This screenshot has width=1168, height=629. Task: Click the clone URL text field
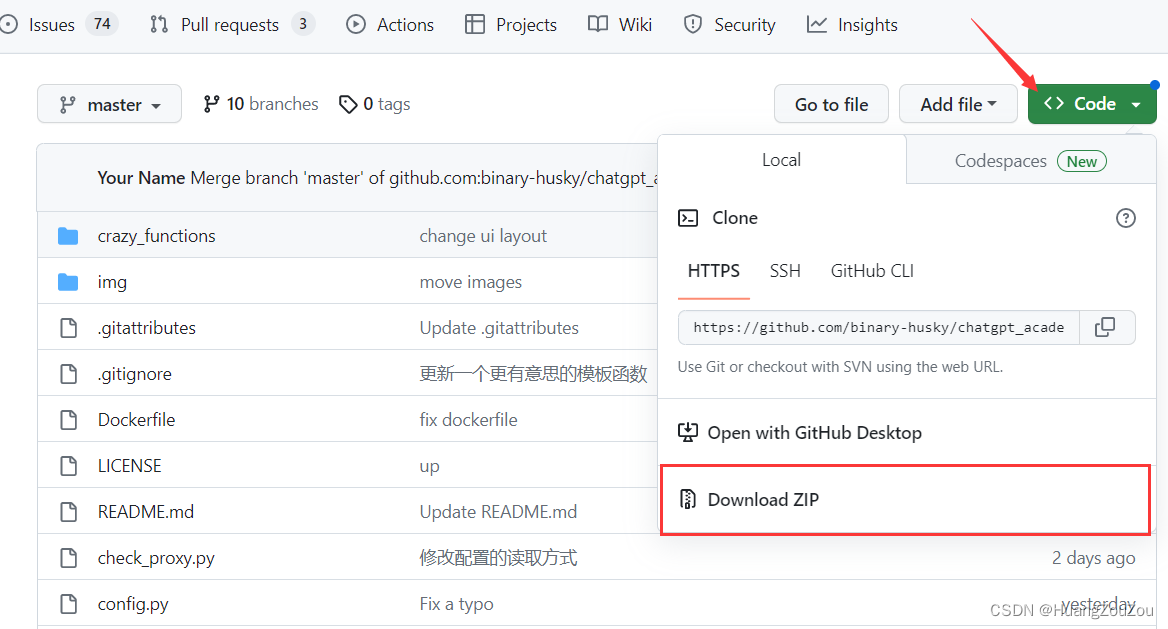coord(879,328)
